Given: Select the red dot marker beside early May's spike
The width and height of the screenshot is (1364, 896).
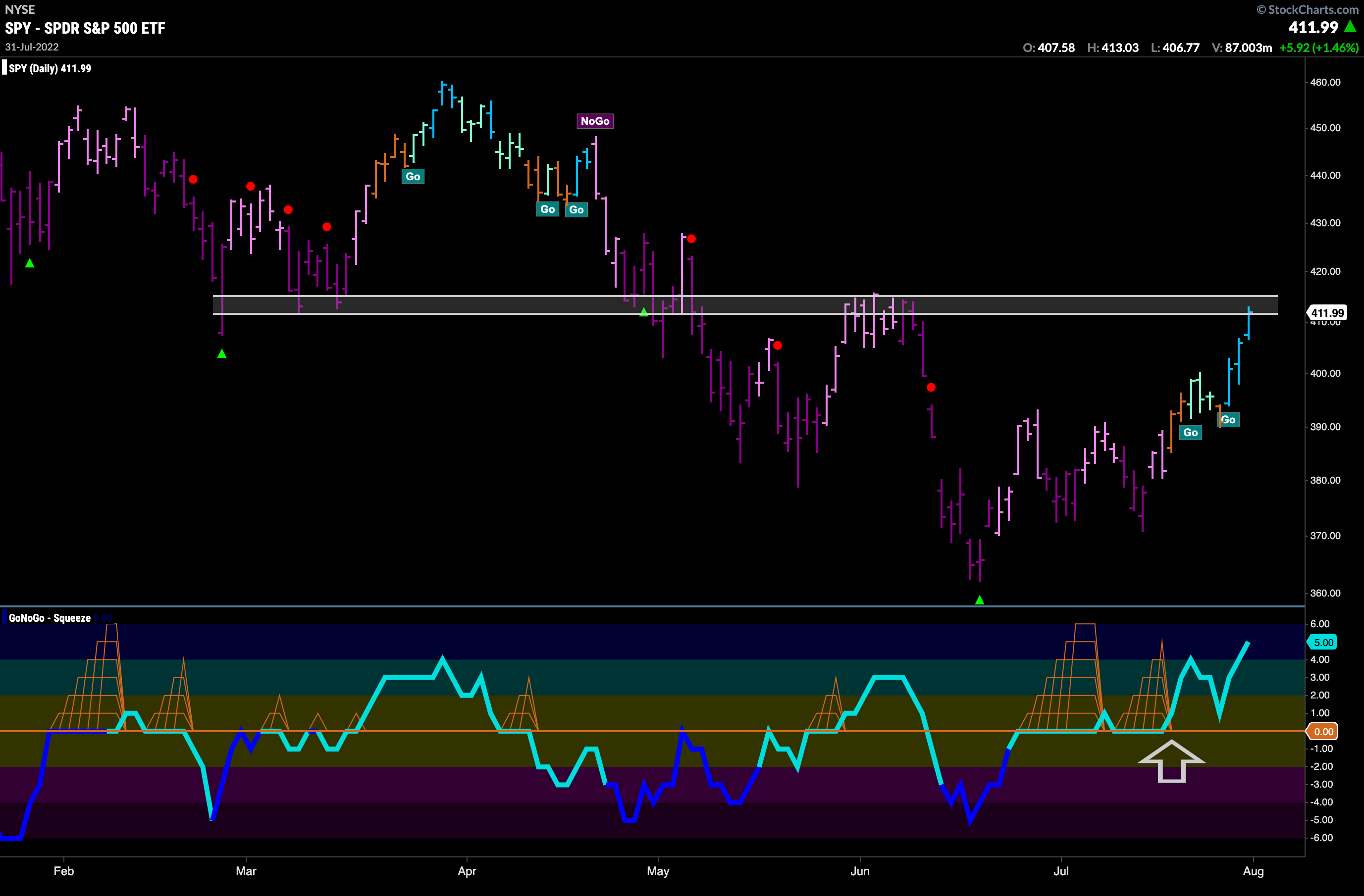Looking at the screenshot, I should (x=691, y=238).
